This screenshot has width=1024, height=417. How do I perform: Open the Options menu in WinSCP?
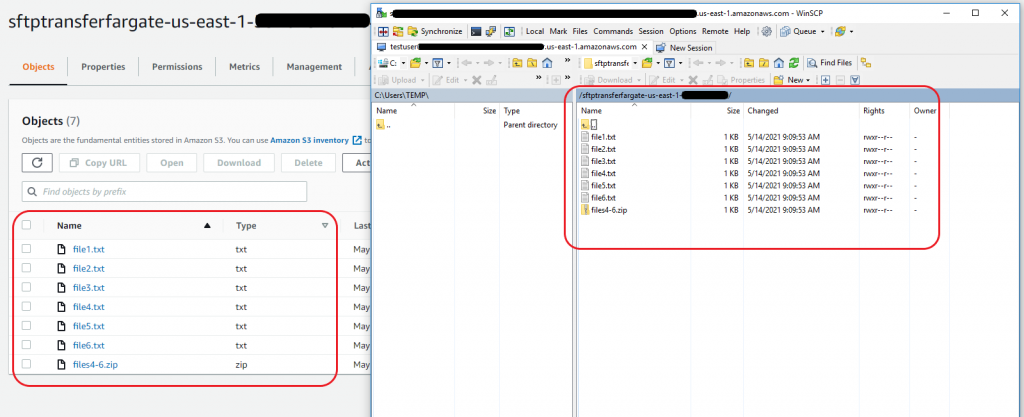(x=683, y=31)
